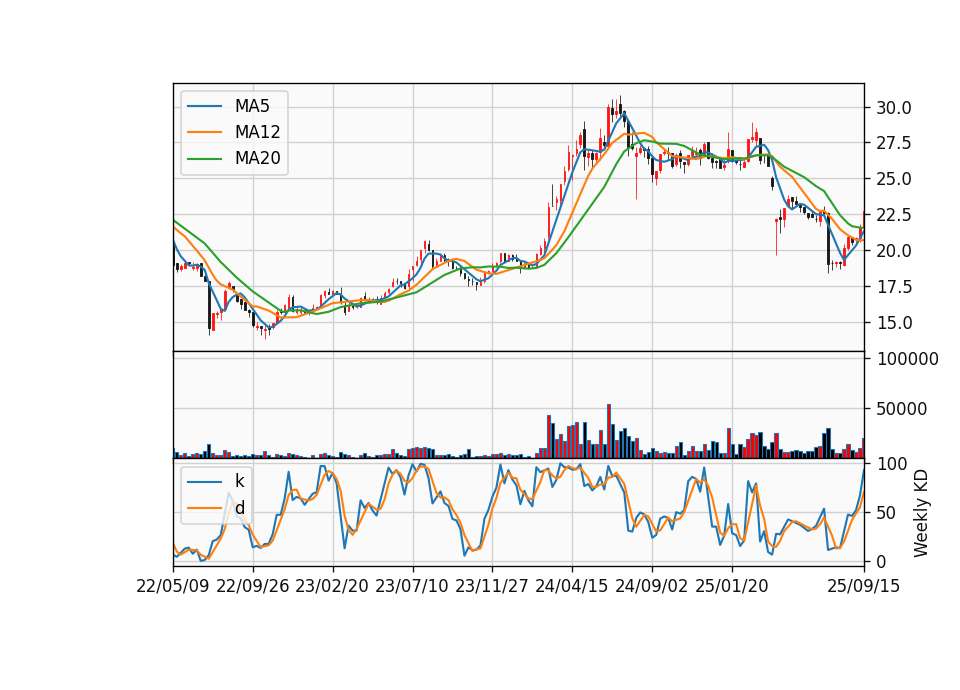The image size is (960, 690).
Task: Click the 100000 volume axis label
Action: pyautogui.click(x=907, y=359)
